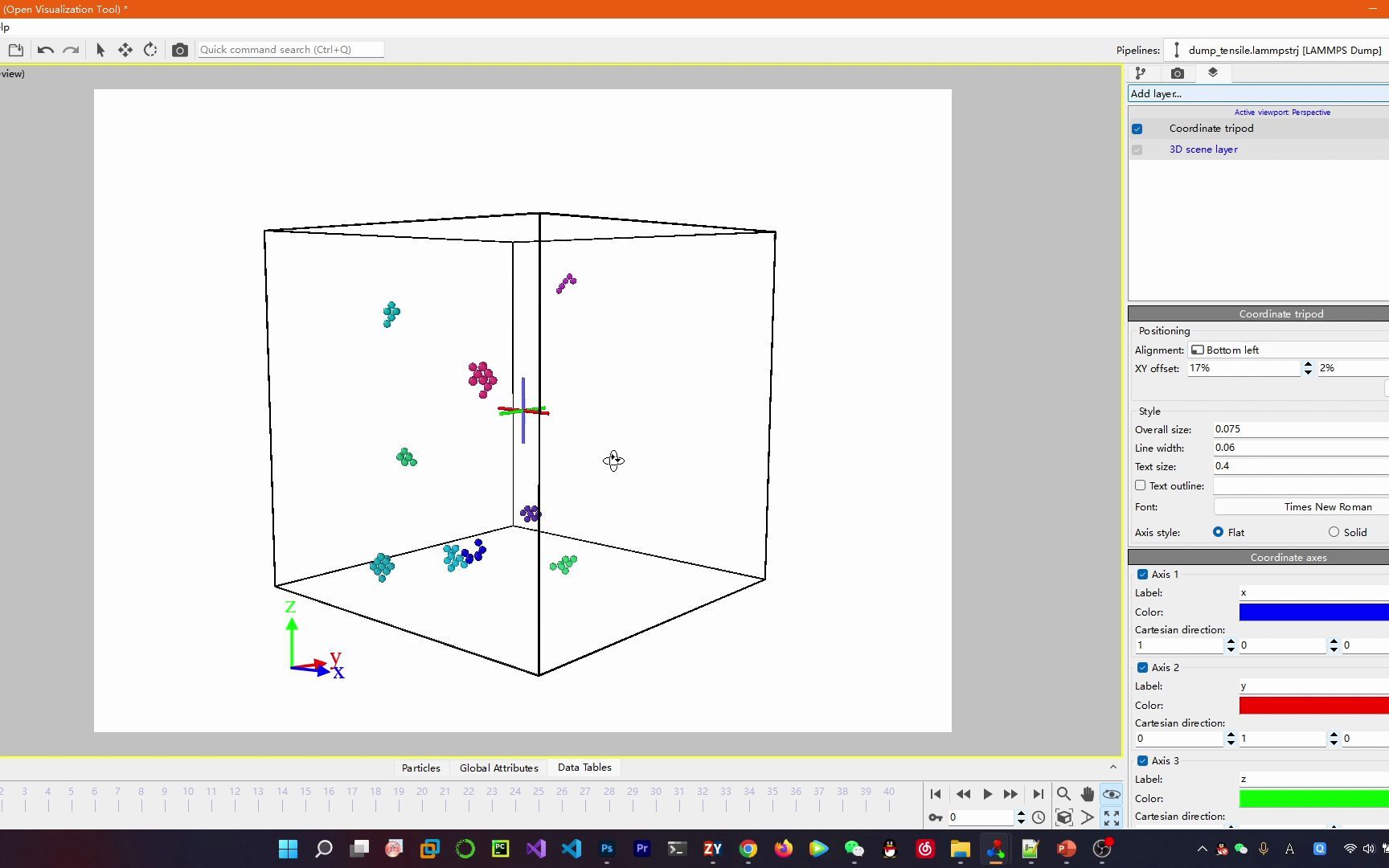Open PyCharm from the taskbar
Screen dimensions: 1389x868
pyautogui.click(x=501, y=849)
